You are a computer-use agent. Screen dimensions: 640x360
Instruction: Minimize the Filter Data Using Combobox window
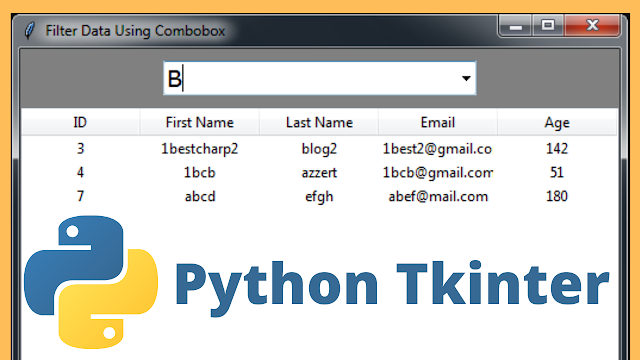pos(516,26)
